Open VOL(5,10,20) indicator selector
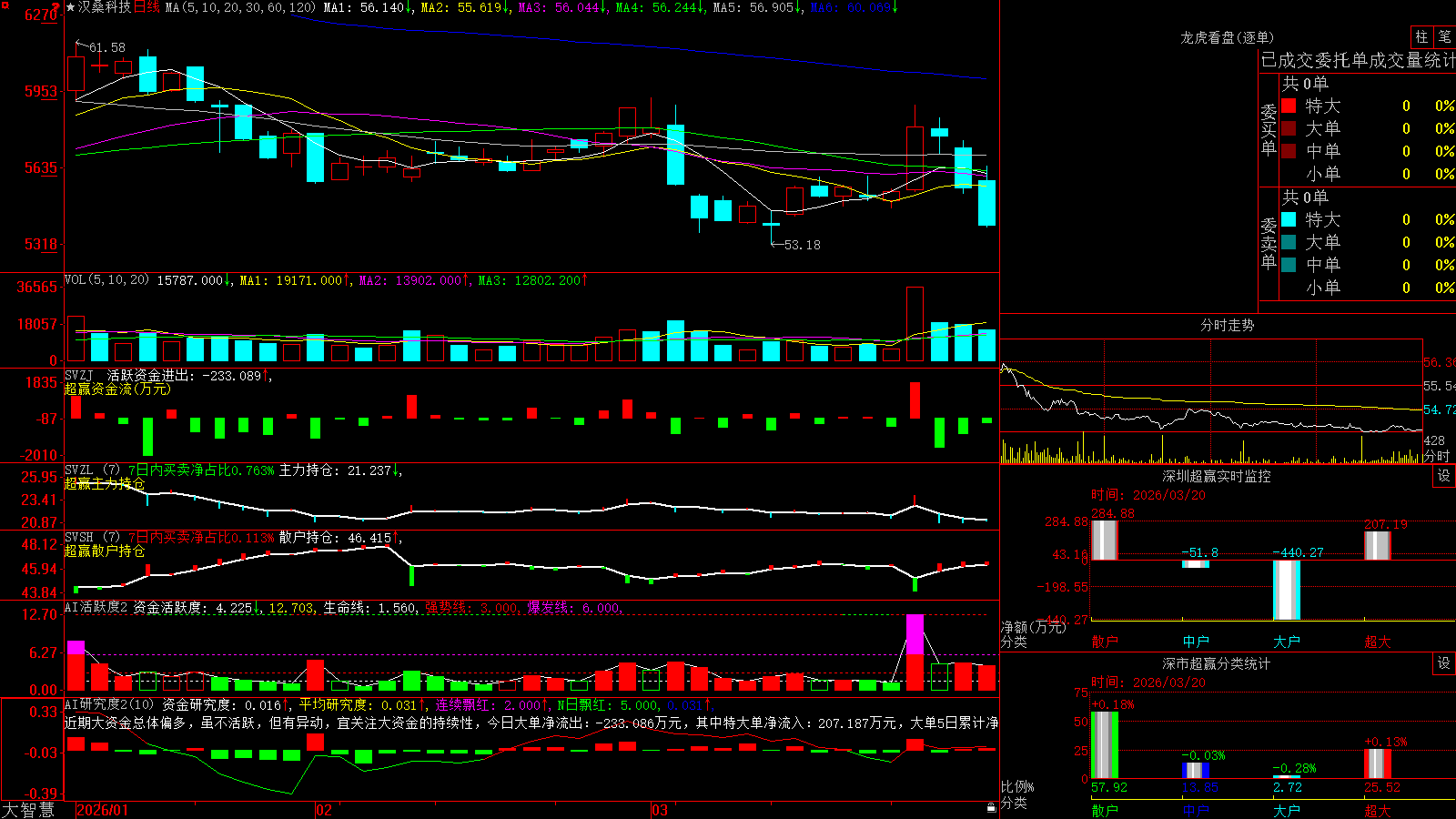 (106, 279)
